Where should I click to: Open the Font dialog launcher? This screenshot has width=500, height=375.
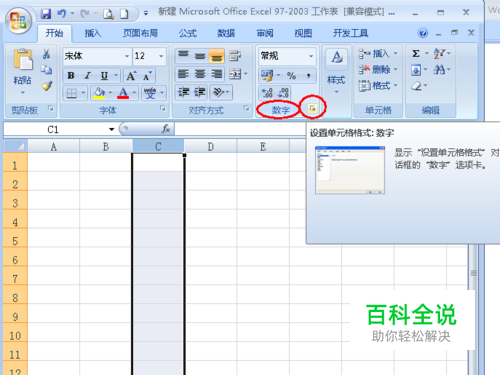[x=163, y=108]
